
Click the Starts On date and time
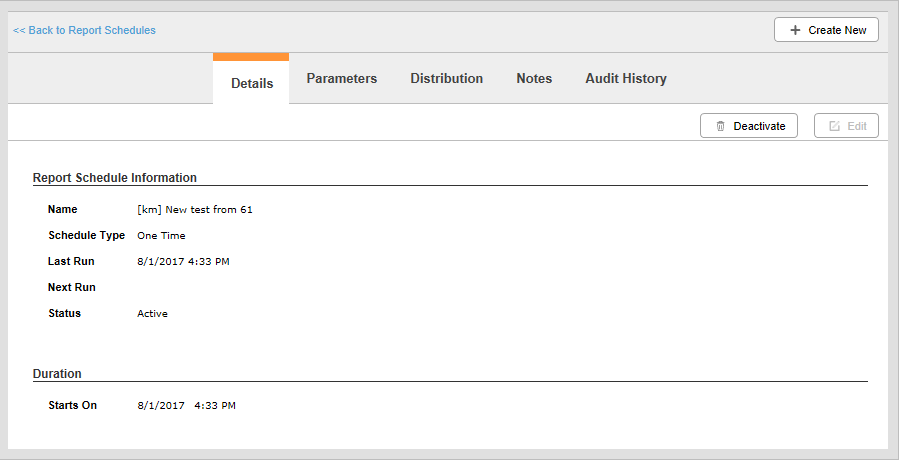[x=186, y=406]
